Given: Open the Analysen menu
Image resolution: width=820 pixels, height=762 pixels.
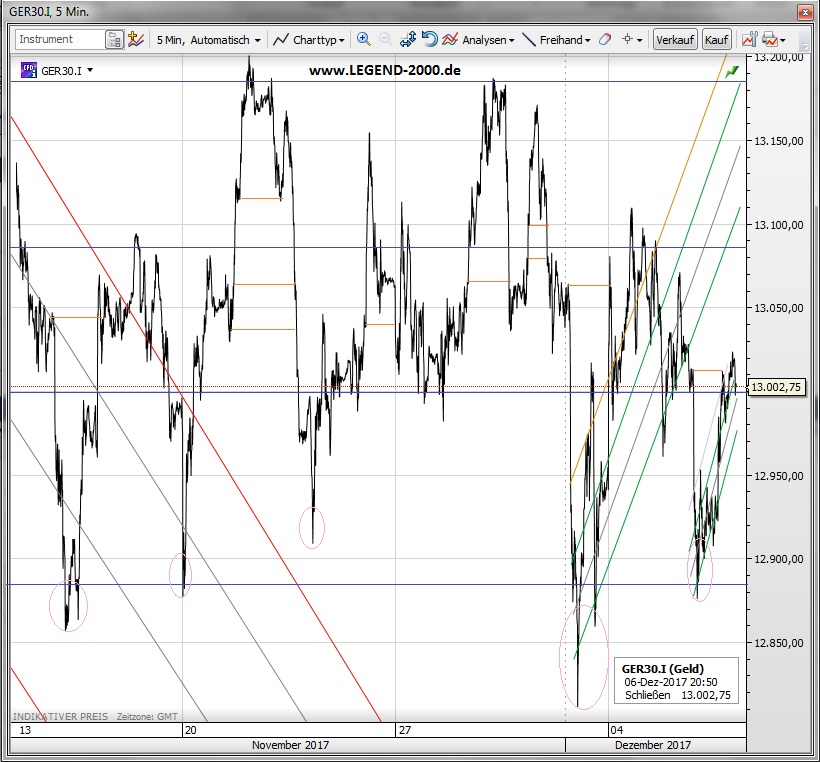Looking at the screenshot, I should coord(479,40).
